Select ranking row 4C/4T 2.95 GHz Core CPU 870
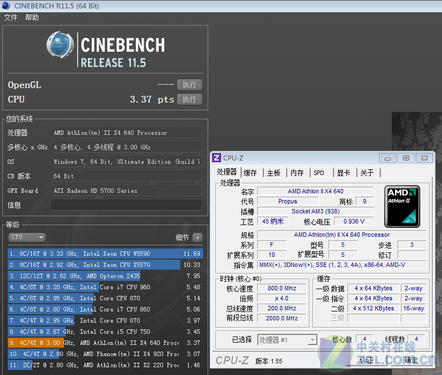This screenshot has height=375, width=442. tap(105, 321)
